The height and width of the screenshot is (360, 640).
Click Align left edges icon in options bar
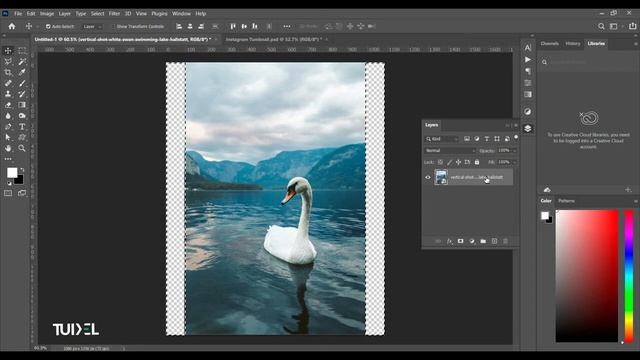179,27
